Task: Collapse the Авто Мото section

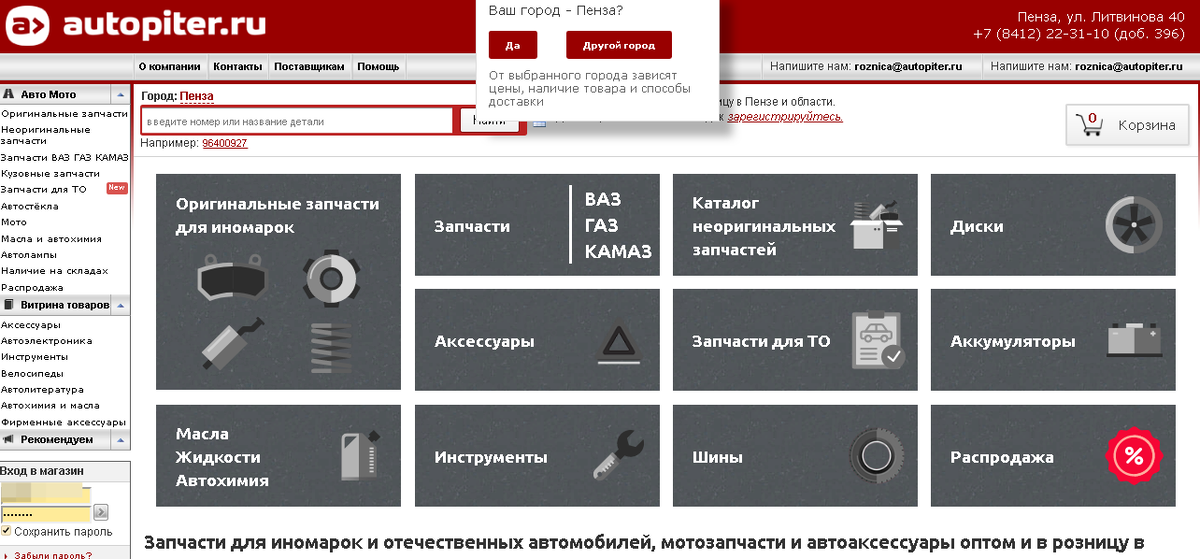Action: 120,95
